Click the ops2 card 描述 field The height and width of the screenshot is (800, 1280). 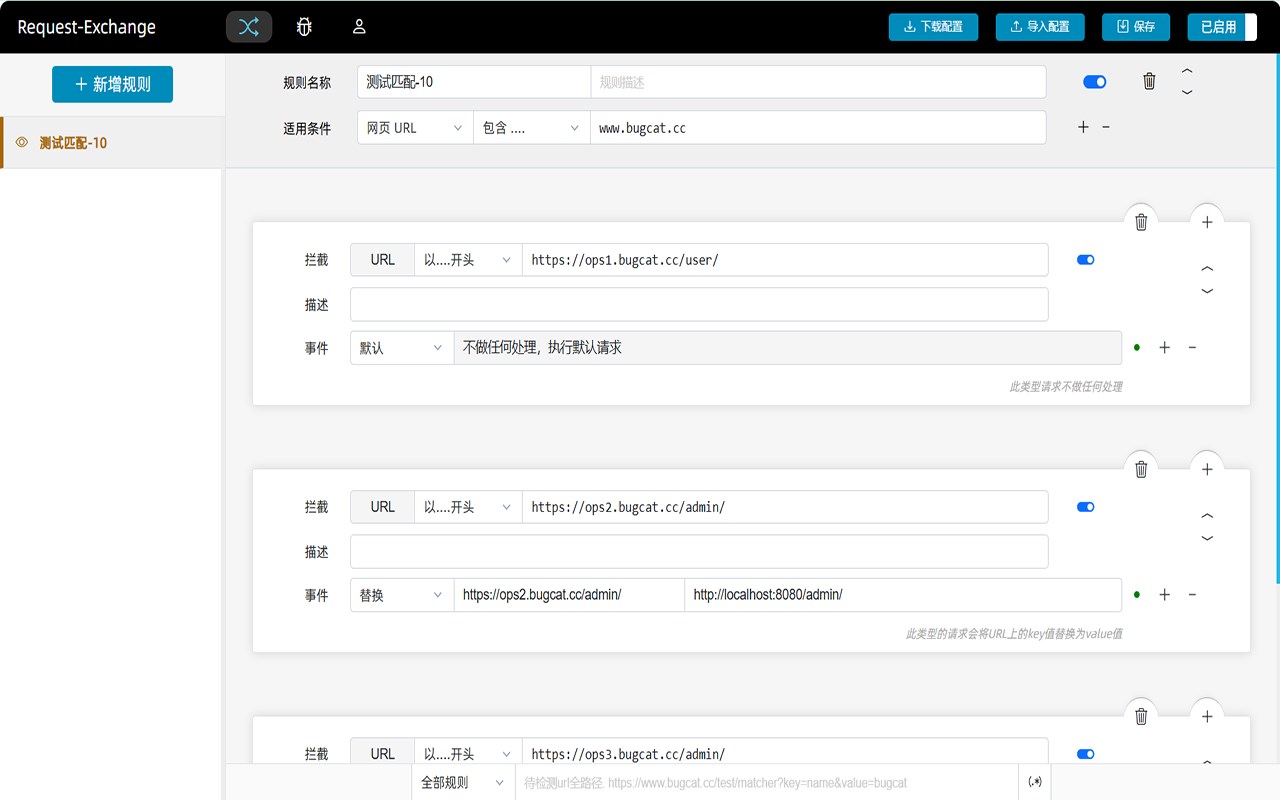click(699, 551)
